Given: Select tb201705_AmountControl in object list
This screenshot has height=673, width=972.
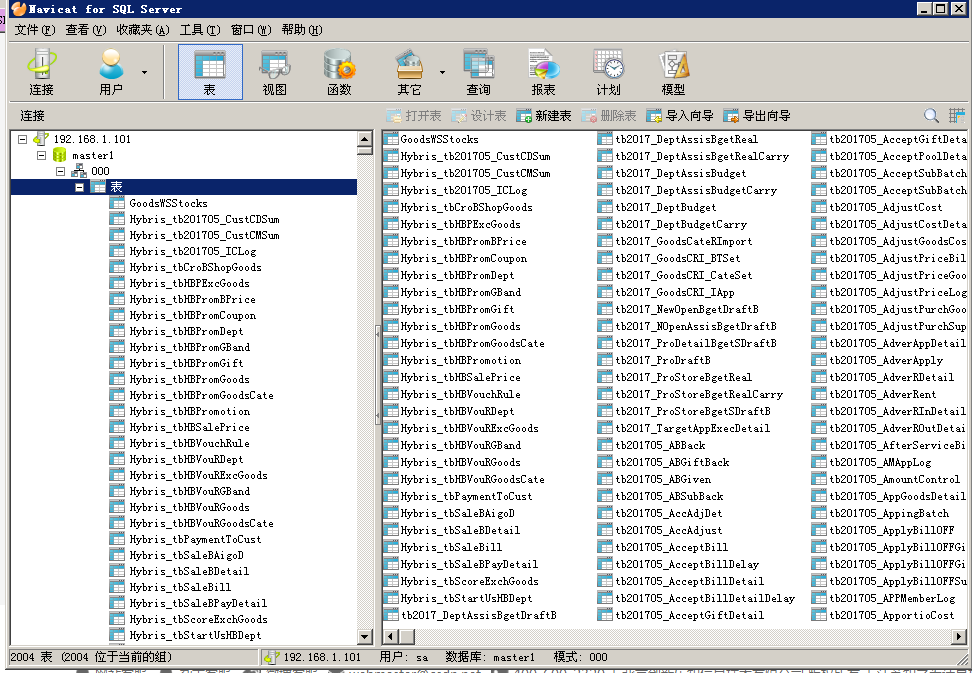Looking at the screenshot, I should (x=895, y=479).
